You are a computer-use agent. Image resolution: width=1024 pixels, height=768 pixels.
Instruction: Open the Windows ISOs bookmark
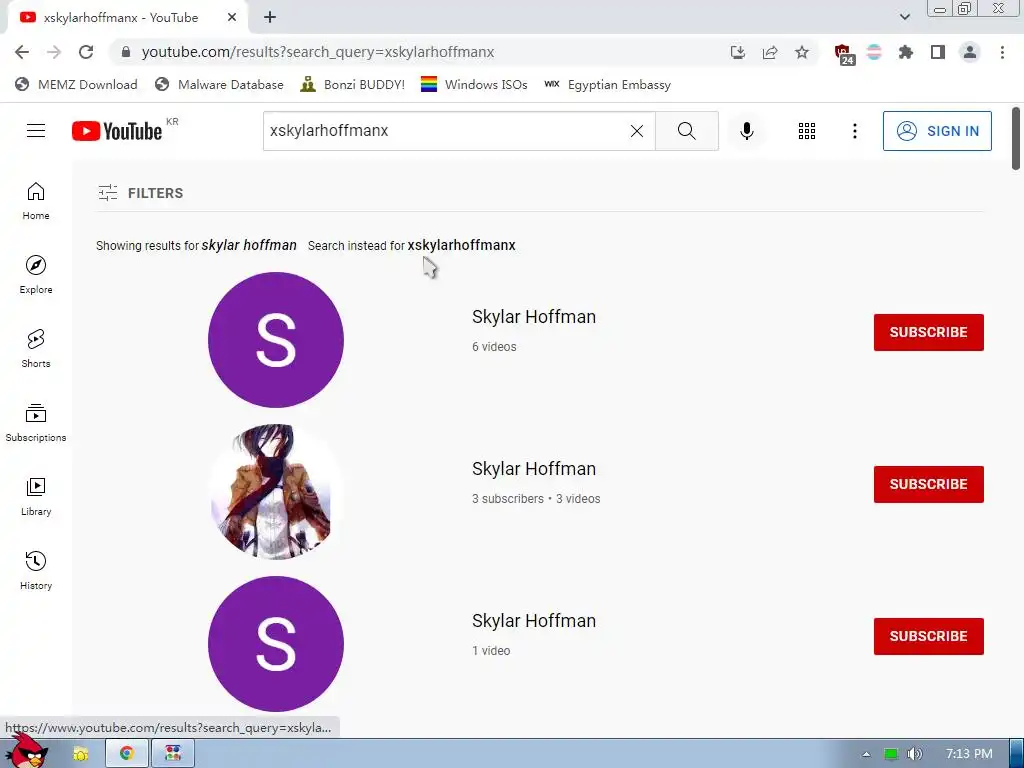coord(473,85)
